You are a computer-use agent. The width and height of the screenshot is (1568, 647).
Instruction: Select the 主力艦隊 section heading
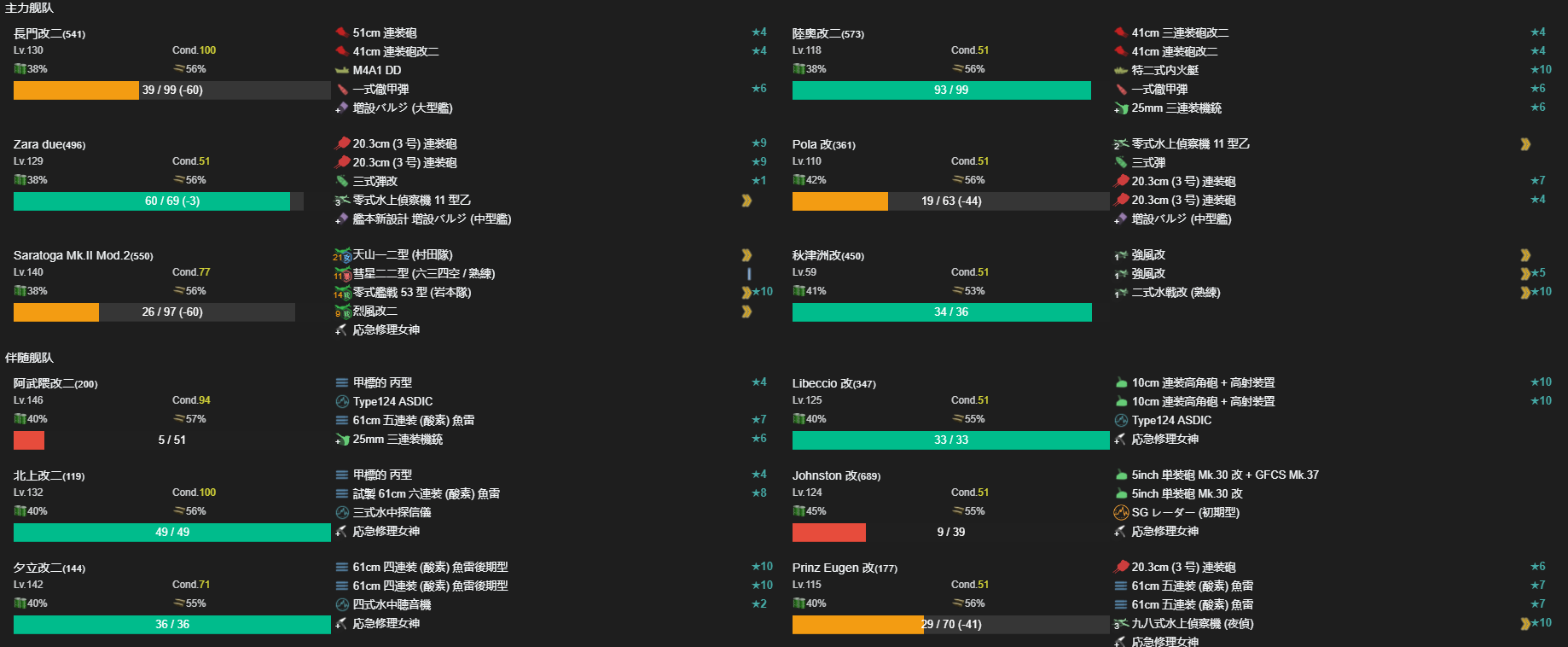click(x=29, y=8)
